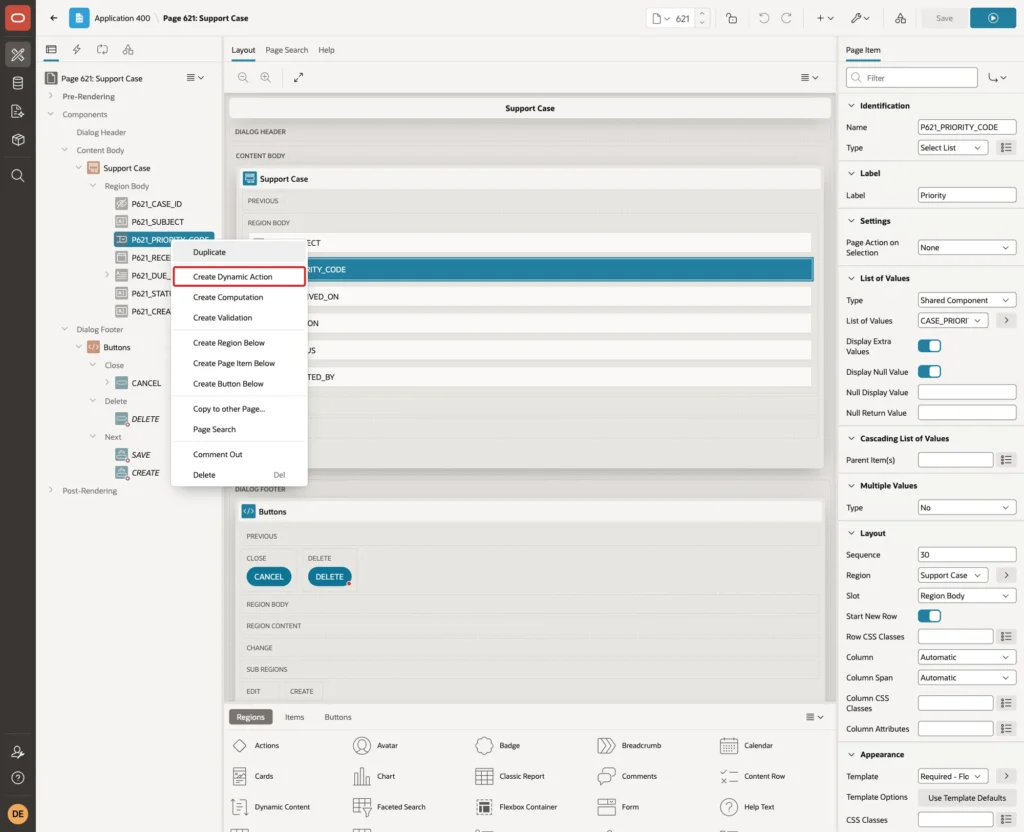The image size is (1024, 832).
Task: Collapse the Identification section
Action: 852,106
